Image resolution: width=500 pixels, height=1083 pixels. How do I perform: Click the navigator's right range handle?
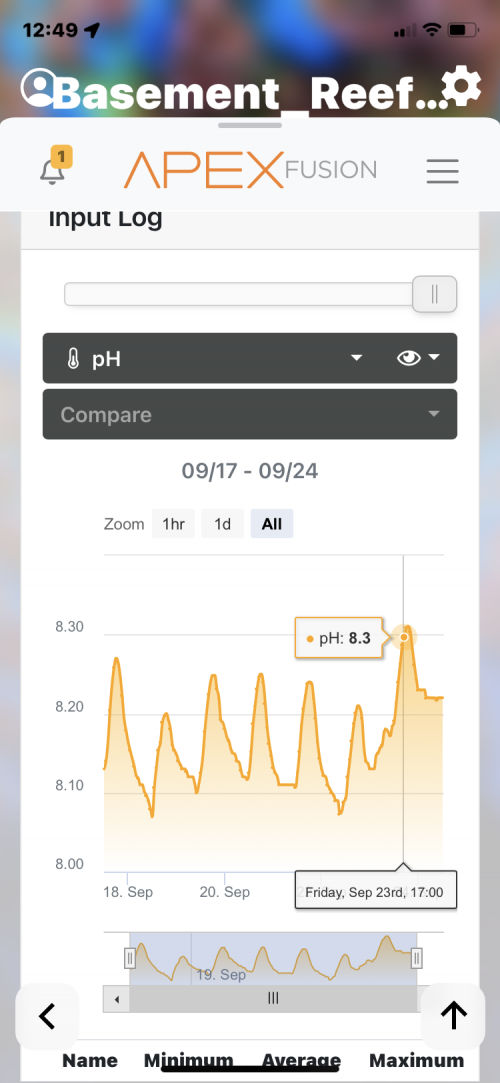pyautogui.click(x=416, y=958)
